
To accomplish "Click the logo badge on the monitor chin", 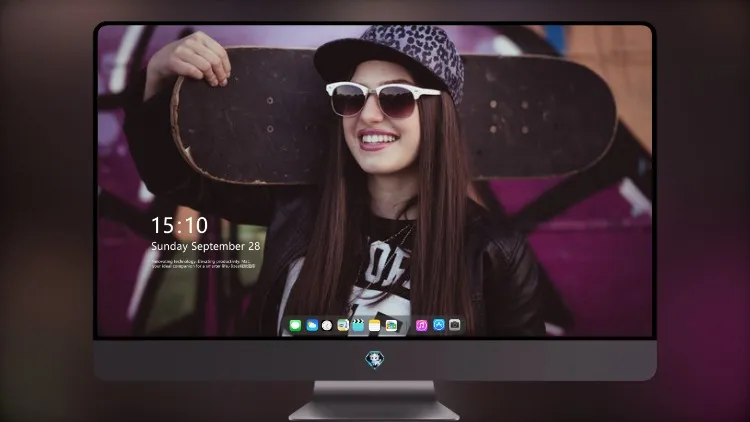I will coord(375,360).
